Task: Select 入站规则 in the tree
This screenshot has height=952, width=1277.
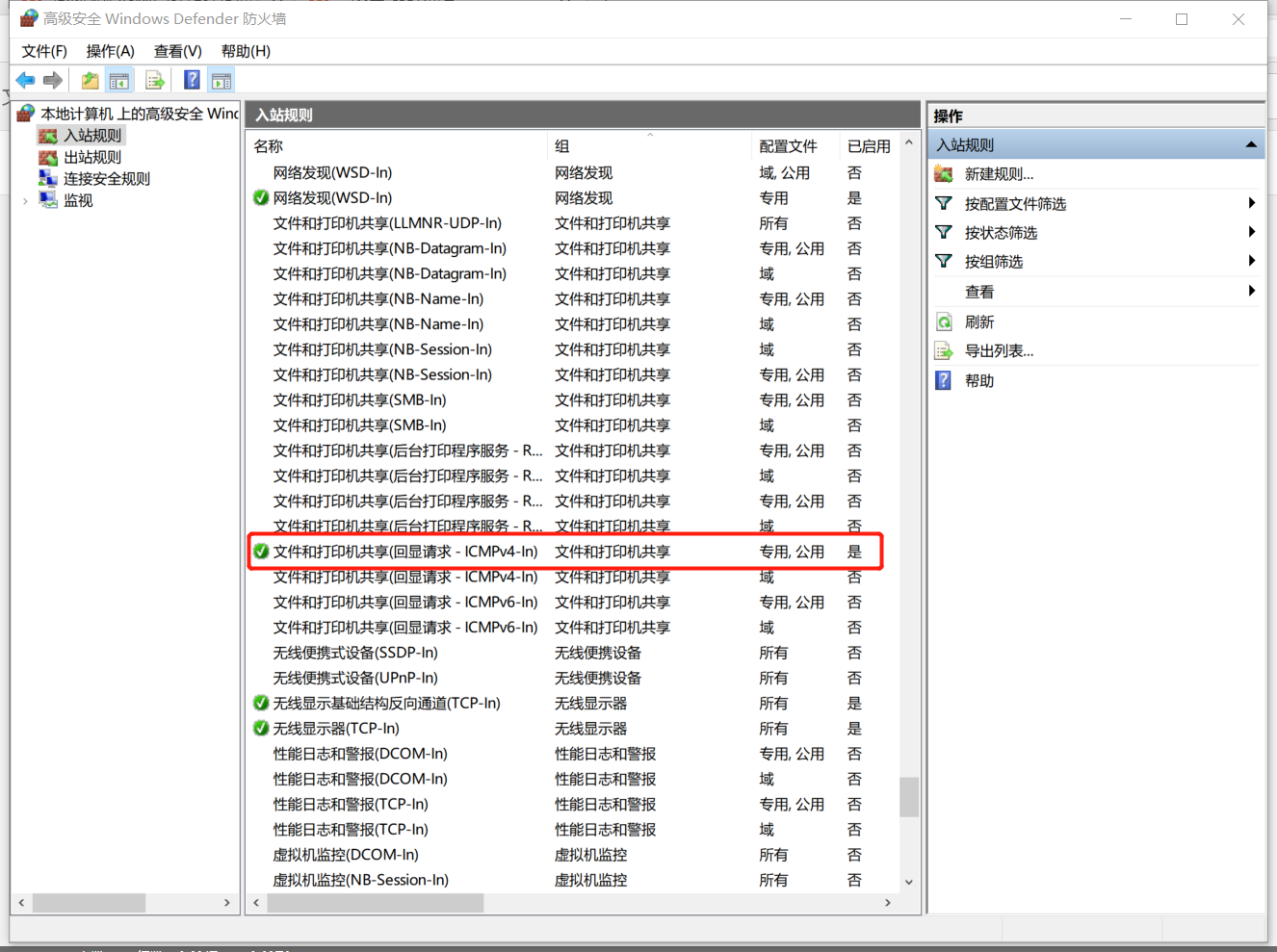Action: [92, 136]
